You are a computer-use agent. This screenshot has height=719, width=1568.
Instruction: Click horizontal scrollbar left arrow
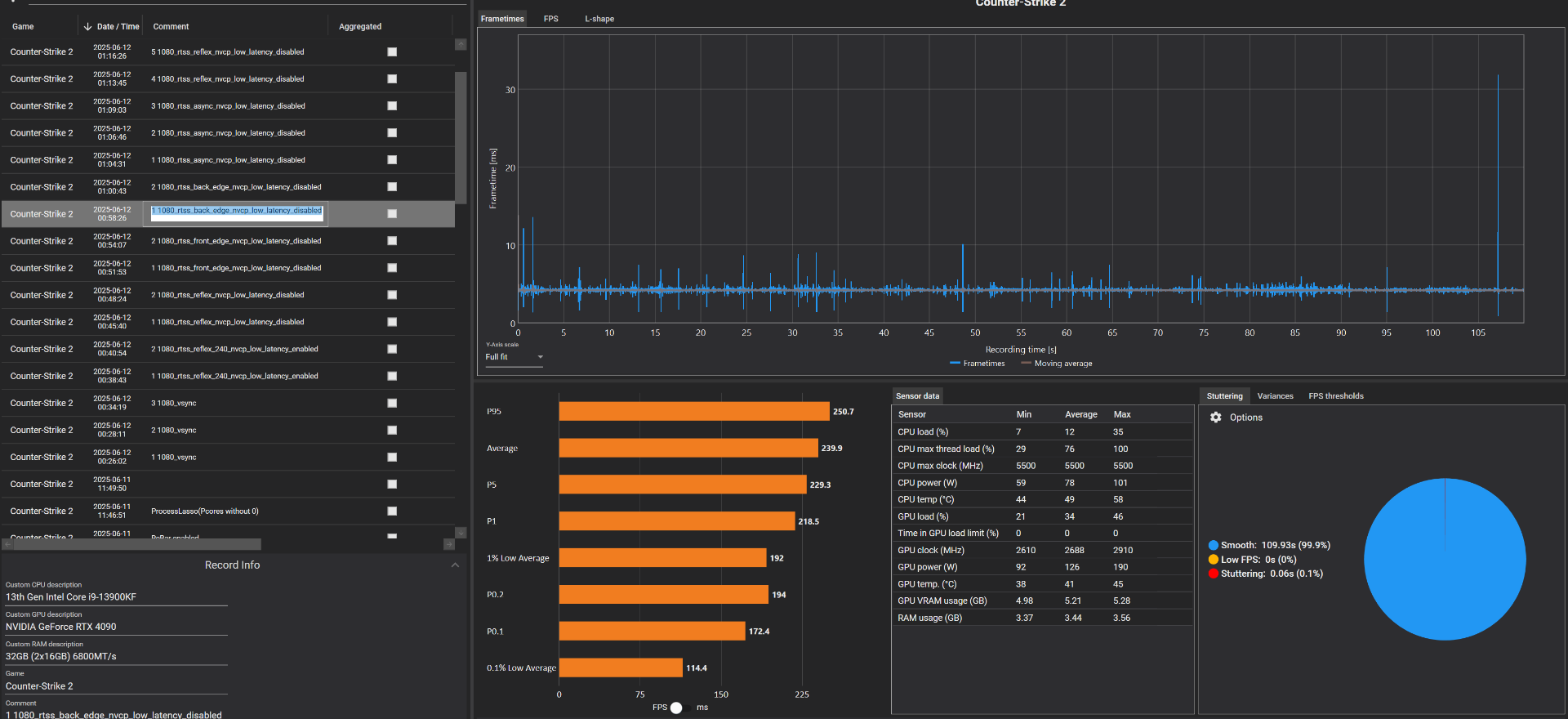[x=7, y=544]
